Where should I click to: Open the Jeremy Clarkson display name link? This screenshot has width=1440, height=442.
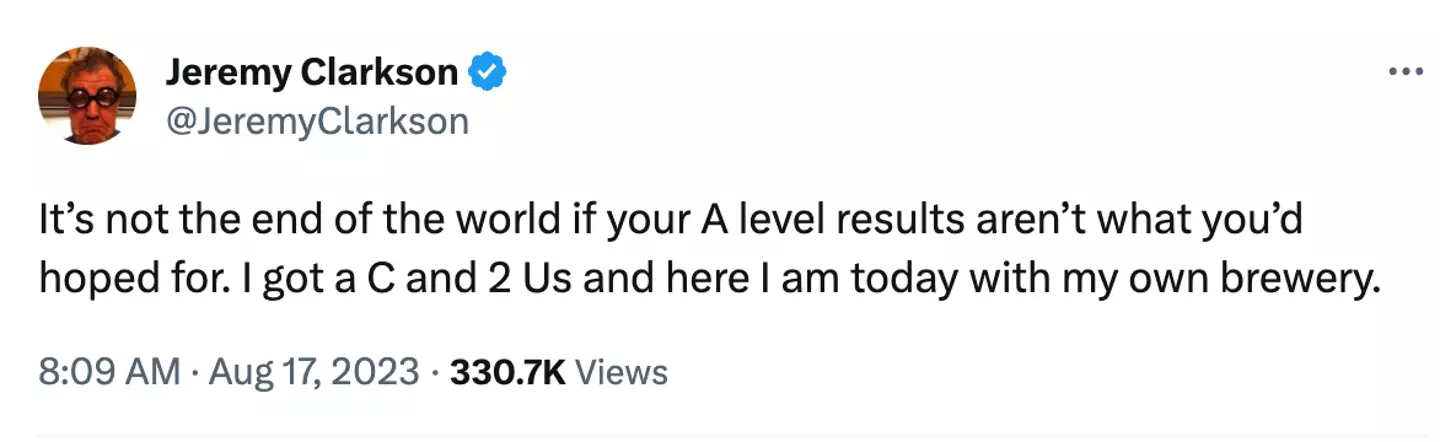coord(311,73)
